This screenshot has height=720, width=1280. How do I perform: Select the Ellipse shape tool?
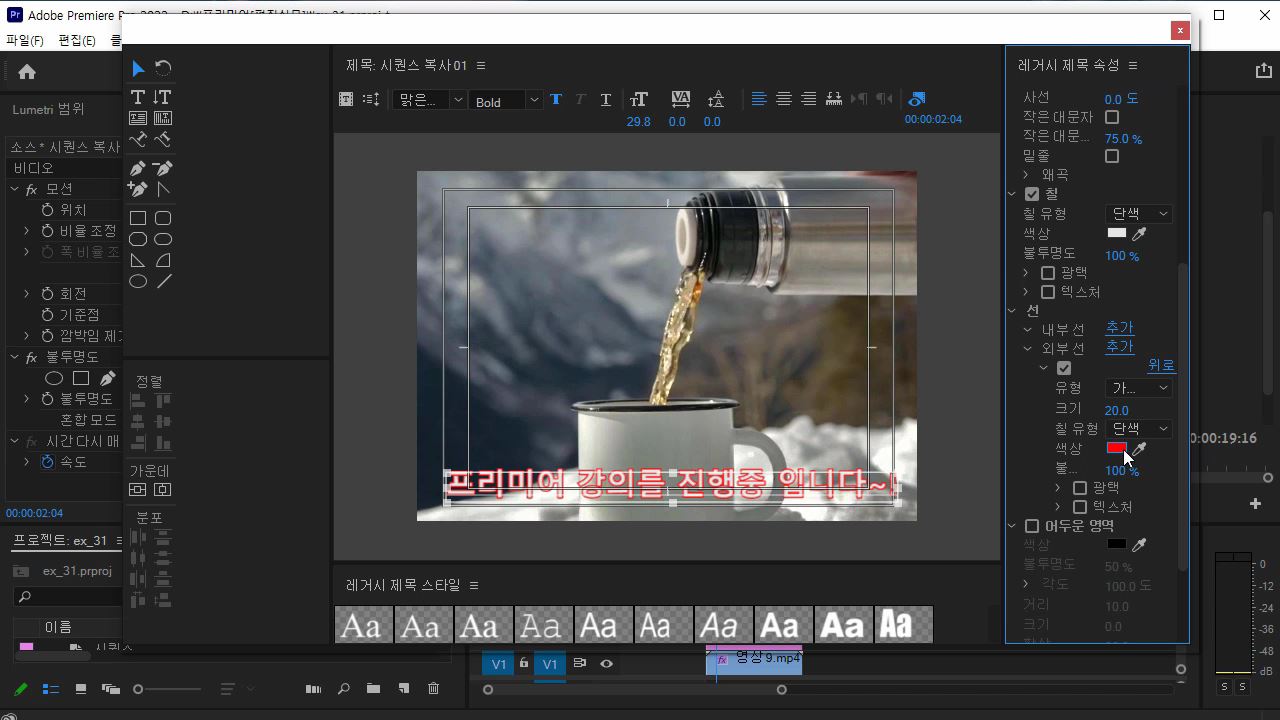point(138,281)
